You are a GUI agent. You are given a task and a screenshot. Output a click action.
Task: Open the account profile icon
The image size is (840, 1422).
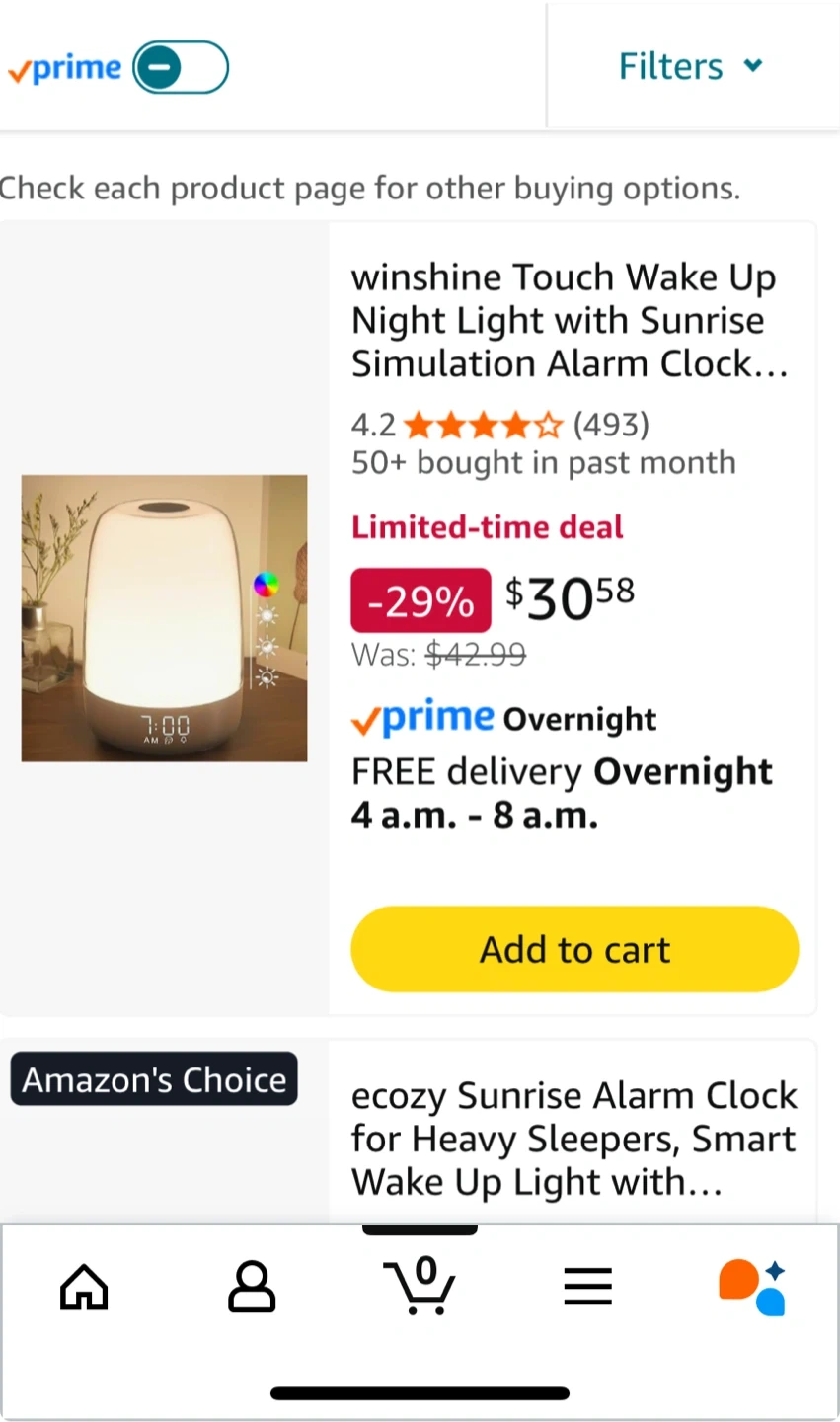pyautogui.click(x=252, y=1287)
